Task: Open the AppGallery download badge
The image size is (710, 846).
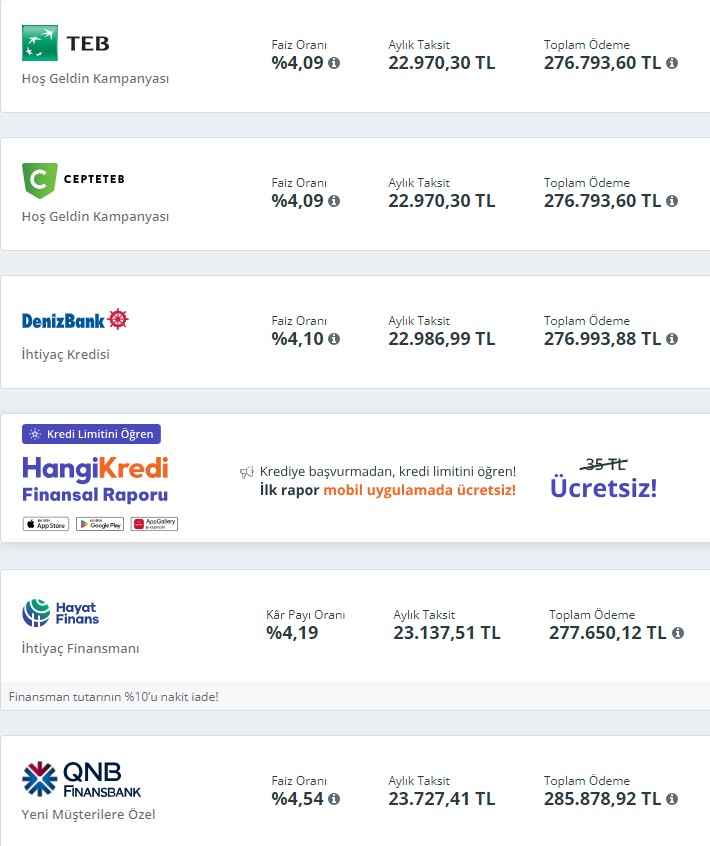Action: 154,524
